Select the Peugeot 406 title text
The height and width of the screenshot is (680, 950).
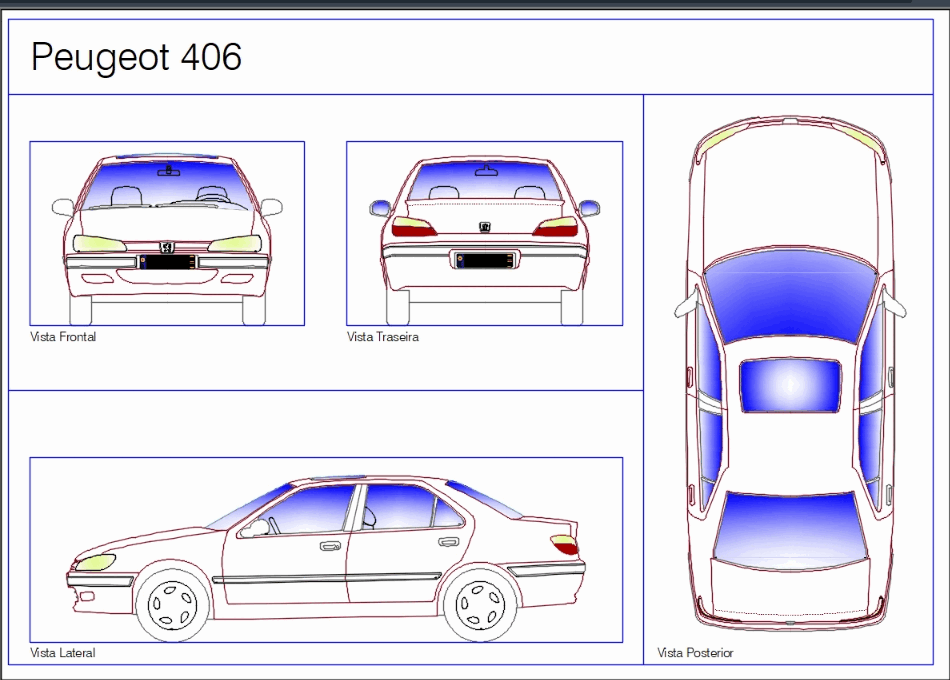(x=137, y=57)
